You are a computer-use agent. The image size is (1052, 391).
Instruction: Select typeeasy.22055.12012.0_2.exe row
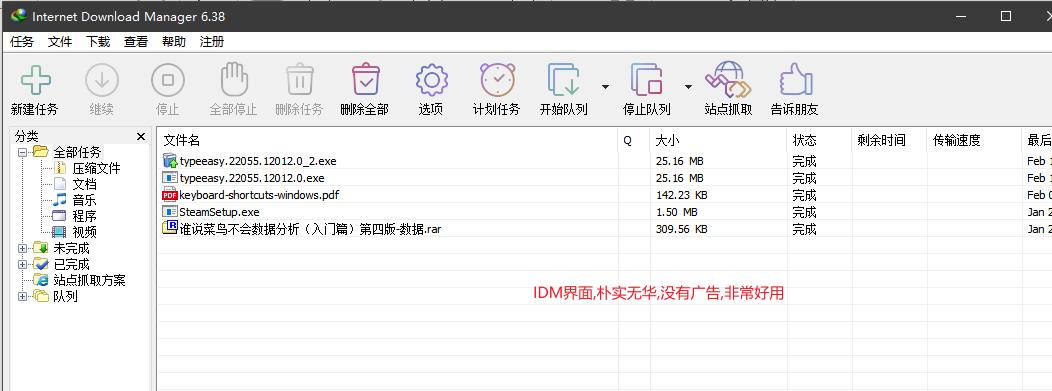(x=604, y=161)
